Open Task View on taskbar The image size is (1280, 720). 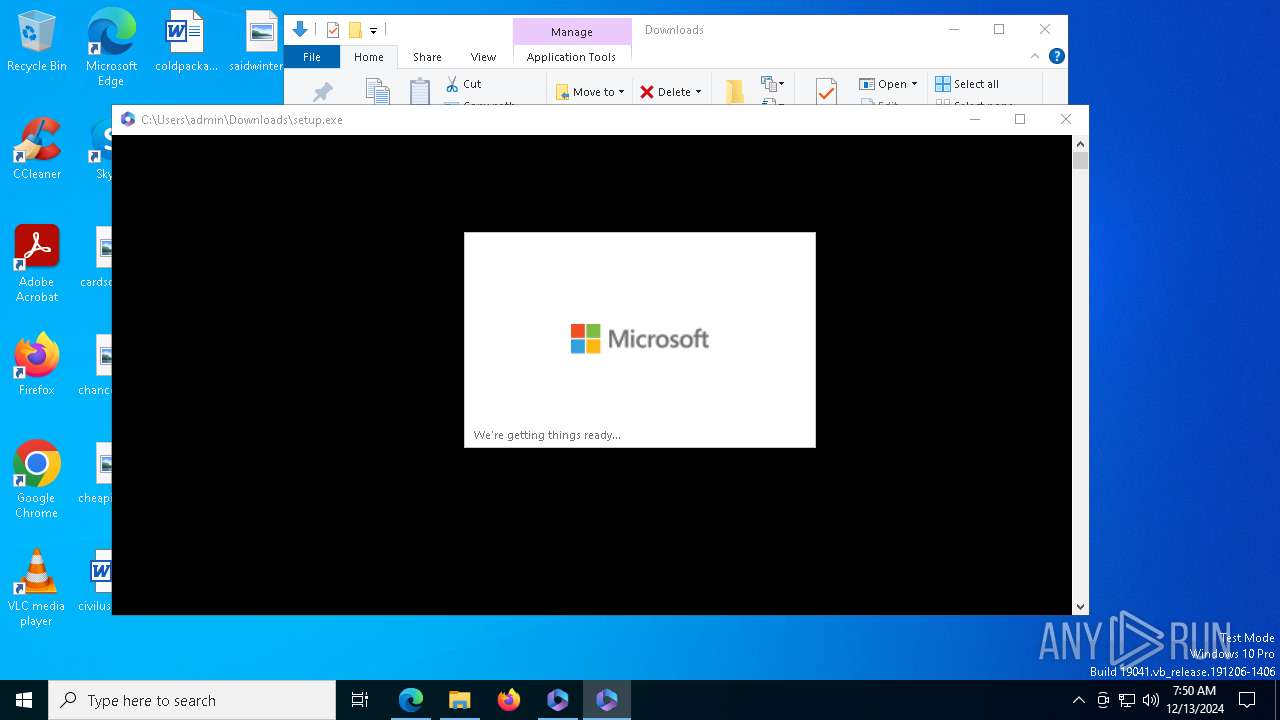pos(360,700)
